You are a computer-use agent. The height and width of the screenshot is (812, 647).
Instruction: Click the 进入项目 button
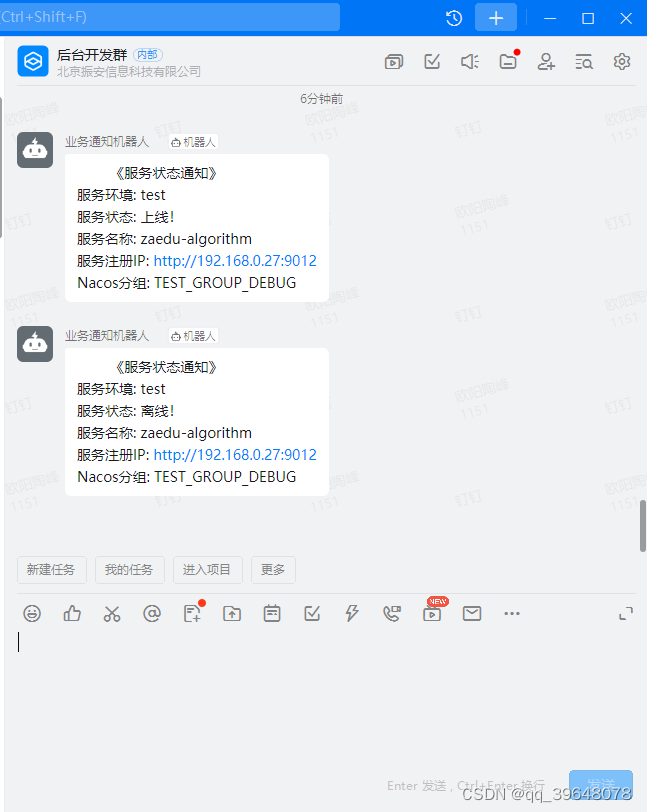[x=207, y=570]
